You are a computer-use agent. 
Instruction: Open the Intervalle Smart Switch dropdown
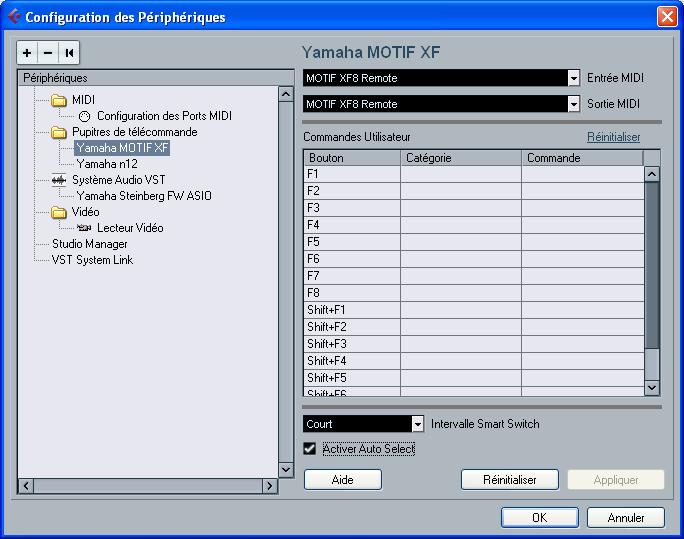pyautogui.click(x=418, y=424)
